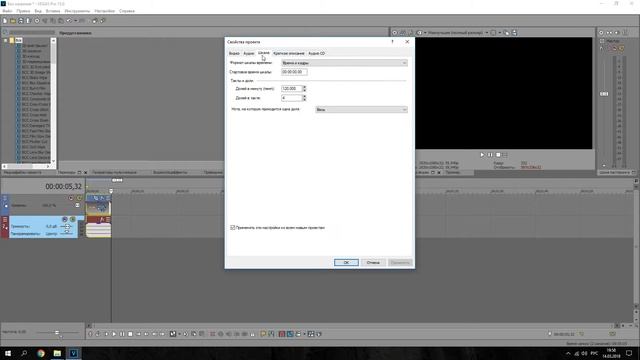Click the Play button under the preview window
Screen dimensions: 640x360
tap(482, 155)
